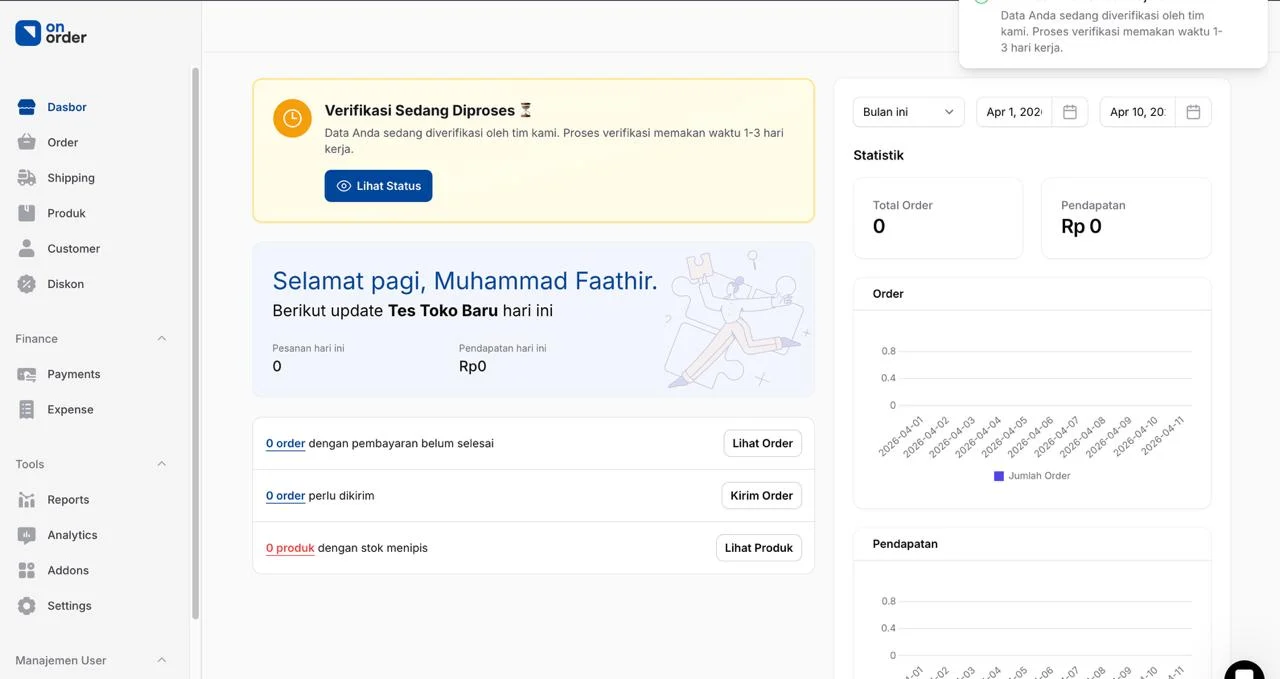
Task: Collapse the Finance section
Action: tap(162, 339)
